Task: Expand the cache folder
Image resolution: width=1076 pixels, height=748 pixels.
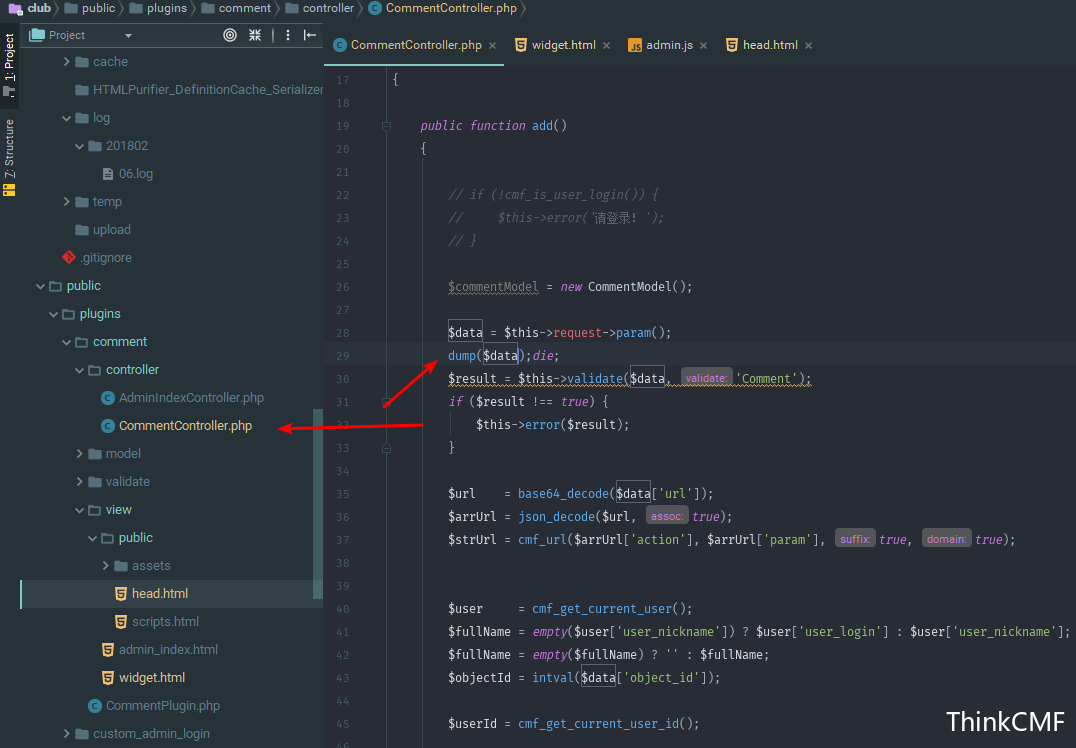Action: point(67,62)
